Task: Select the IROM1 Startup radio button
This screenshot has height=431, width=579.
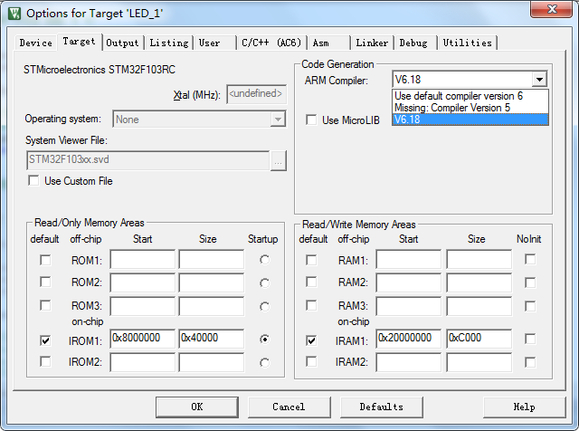Action: point(264,339)
